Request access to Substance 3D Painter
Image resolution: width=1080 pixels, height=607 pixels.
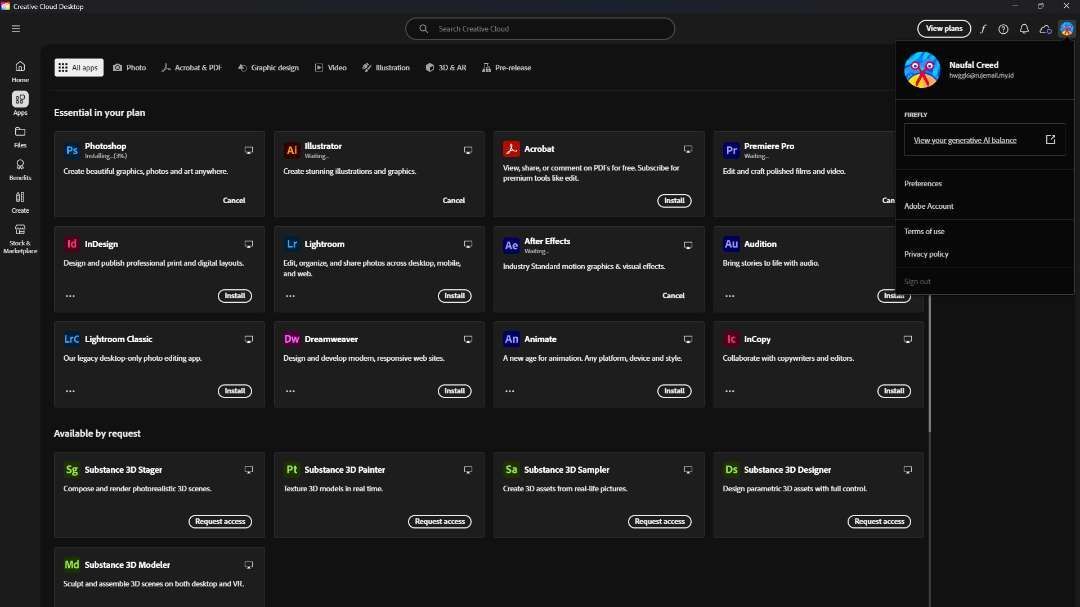tap(440, 521)
